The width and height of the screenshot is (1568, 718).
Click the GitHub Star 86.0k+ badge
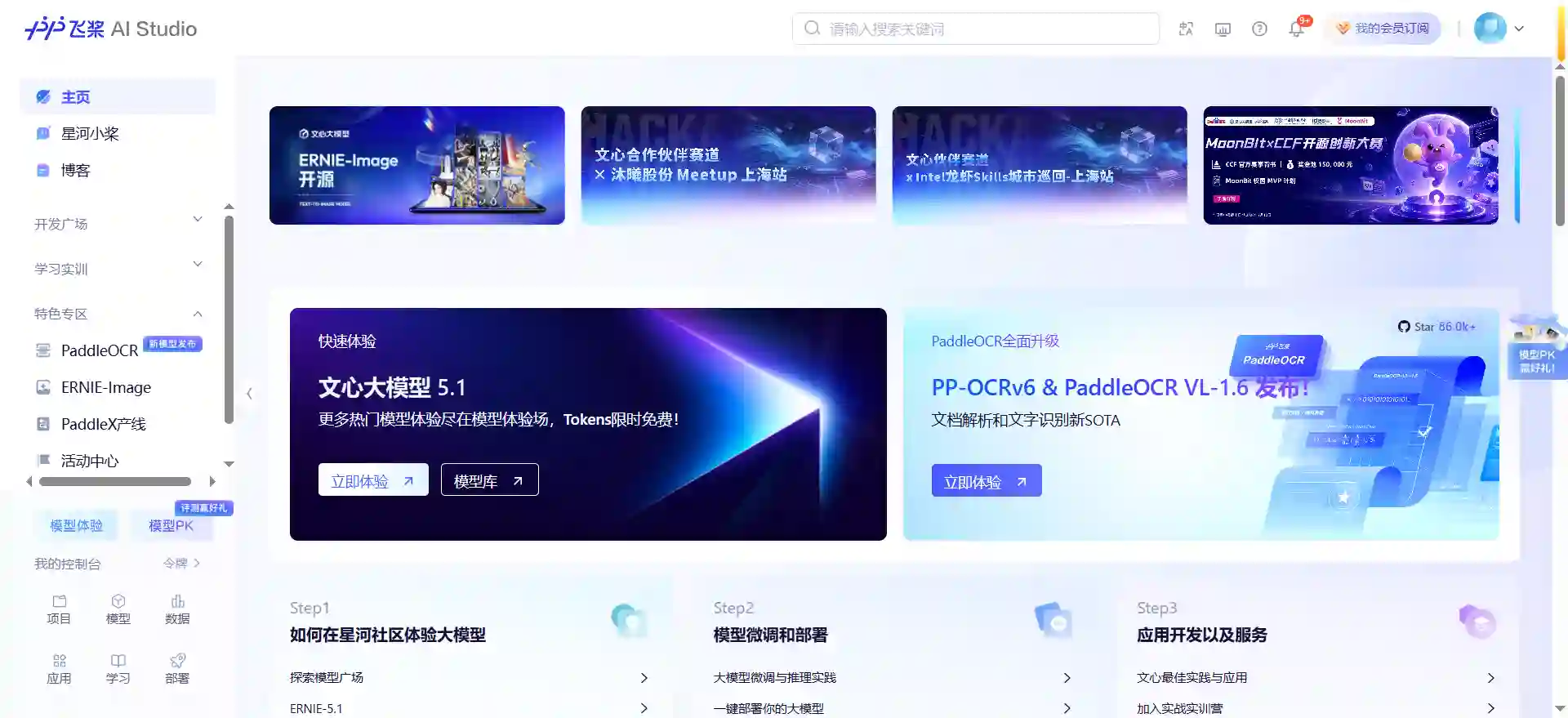click(1437, 327)
